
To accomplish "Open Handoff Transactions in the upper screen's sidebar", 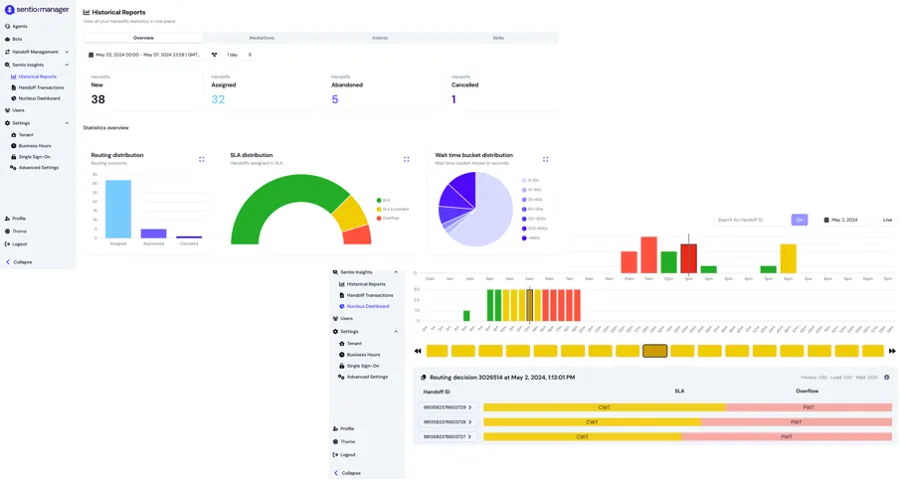I will (x=37, y=87).
